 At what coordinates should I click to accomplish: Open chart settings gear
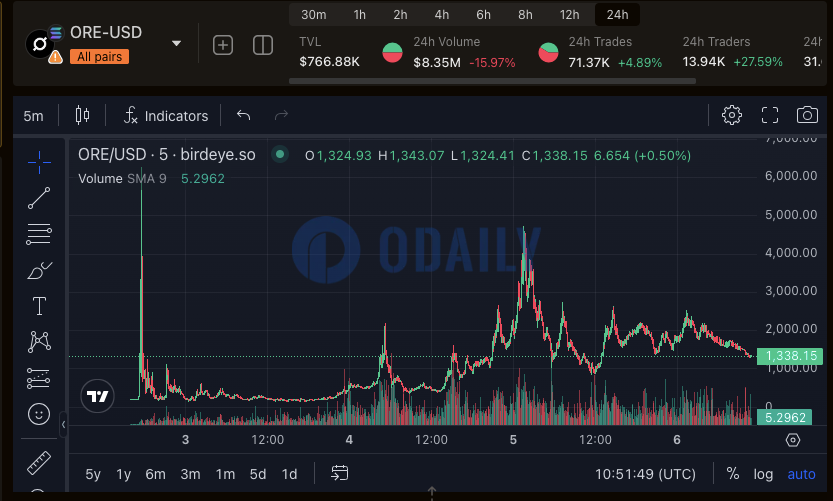(732, 115)
